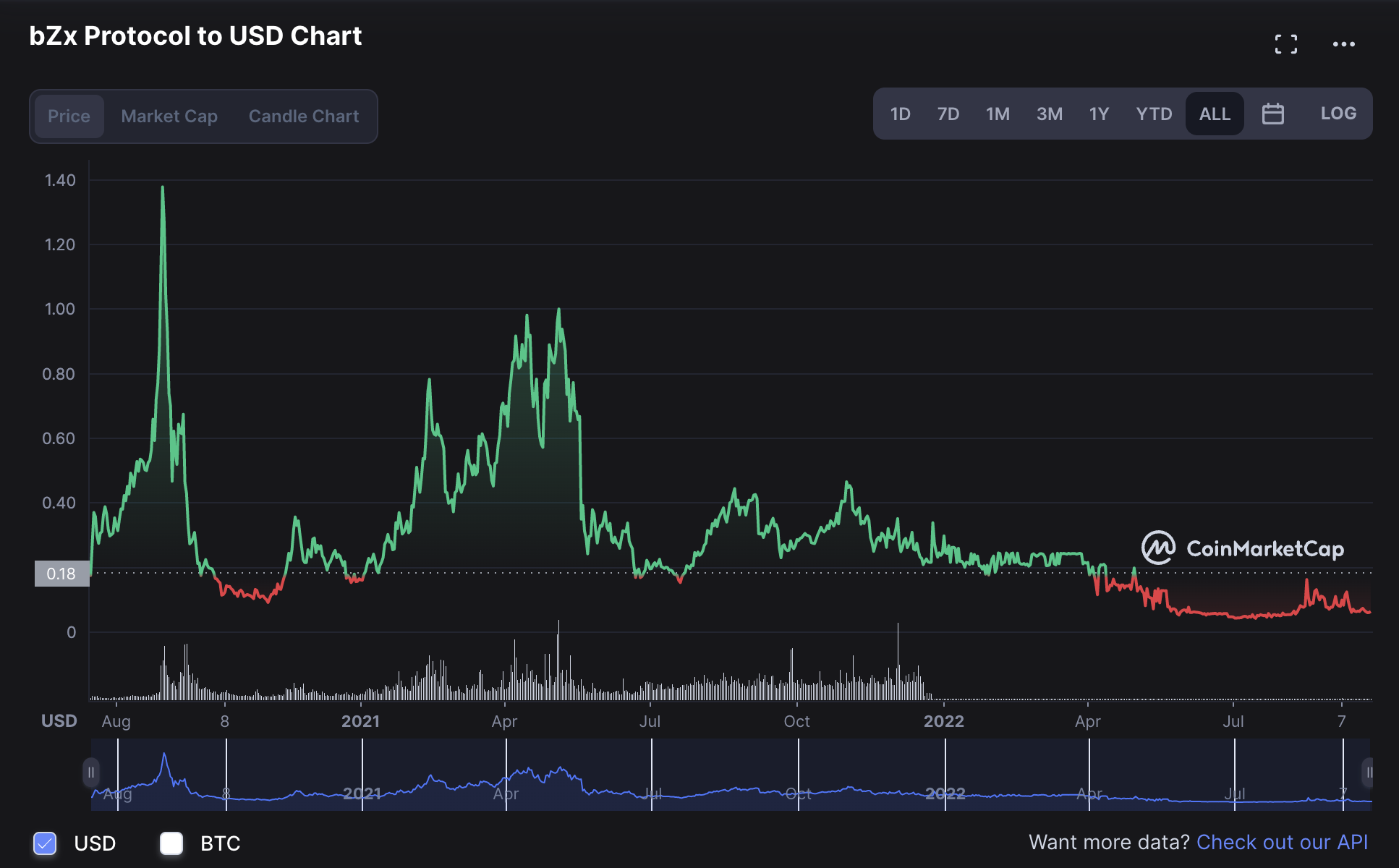Uncheck the USD currency checkbox
1399x868 pixels.
[45, 843]
